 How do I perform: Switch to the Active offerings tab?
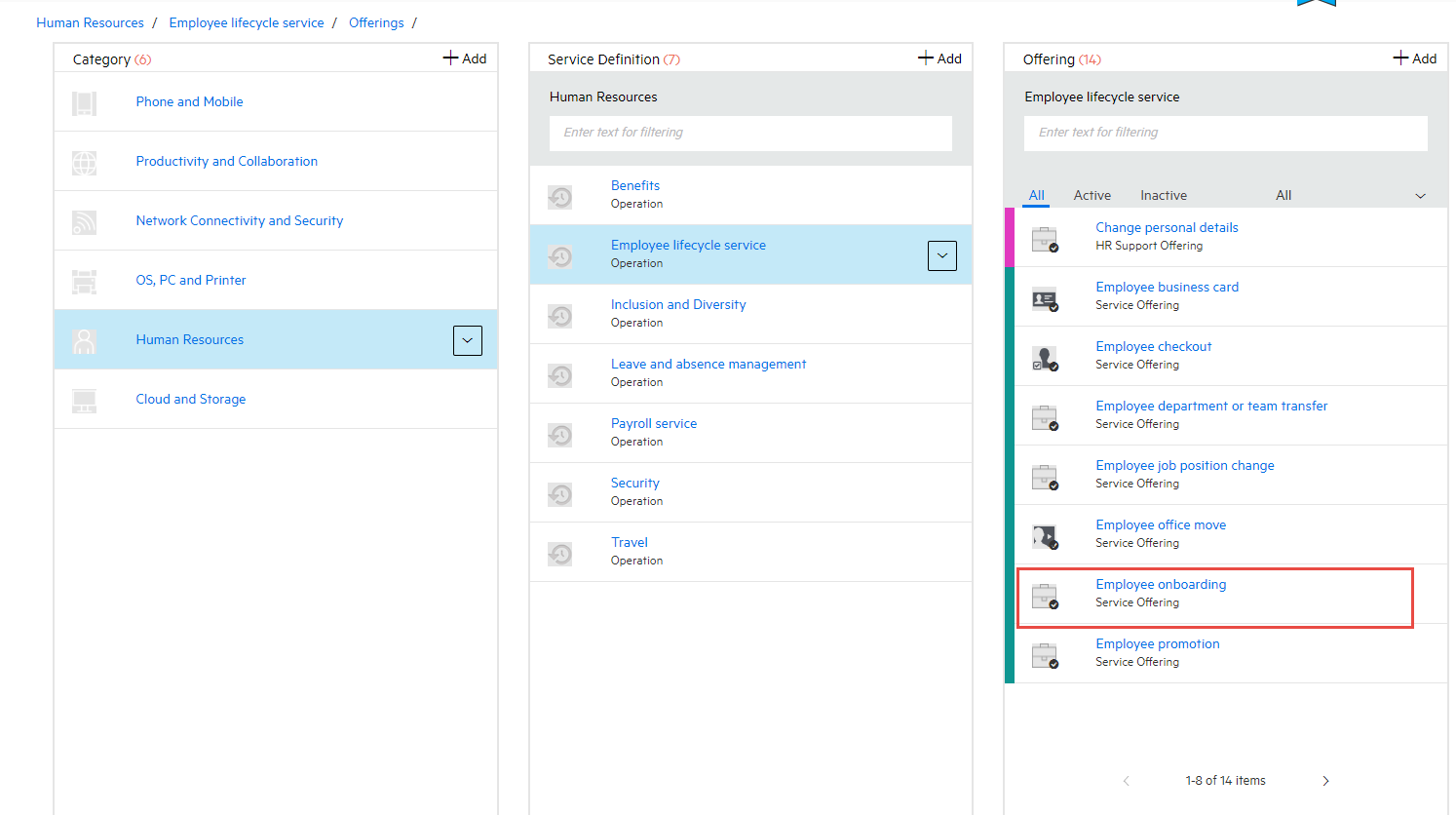pyautogui.click(x=1092, y=195)
